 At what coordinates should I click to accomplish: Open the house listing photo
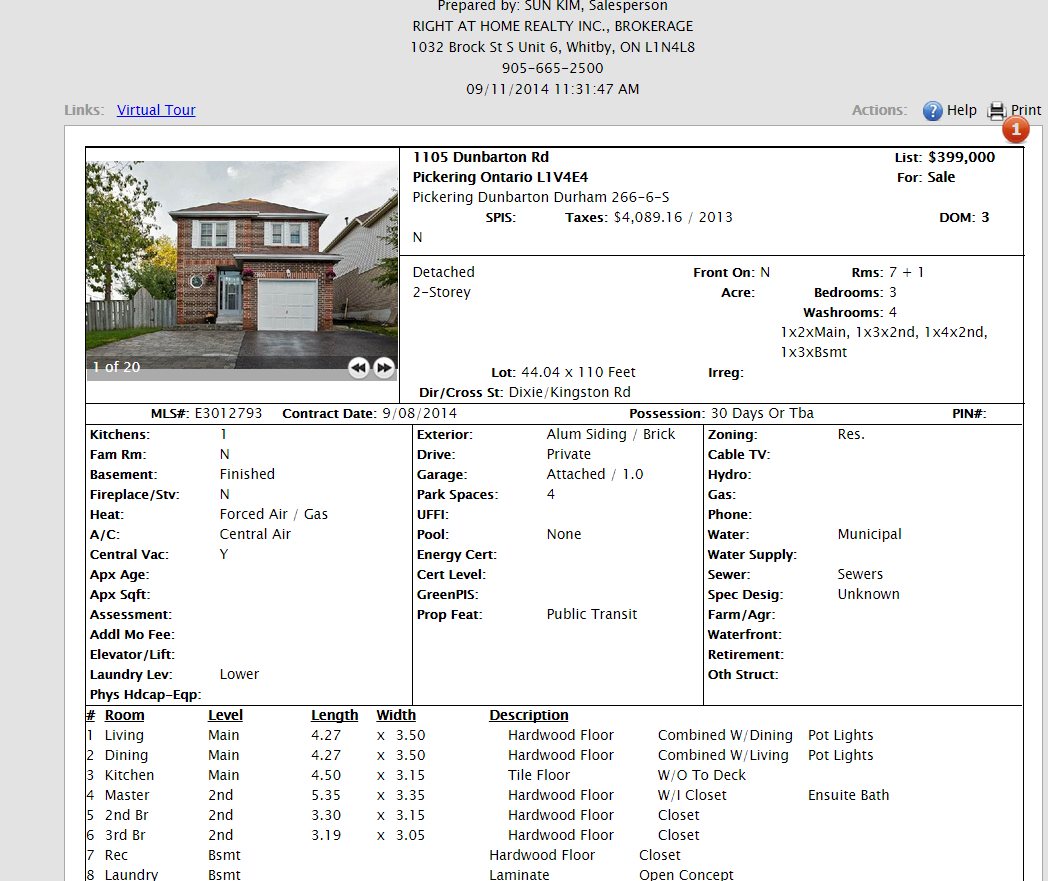click(241, 260)
